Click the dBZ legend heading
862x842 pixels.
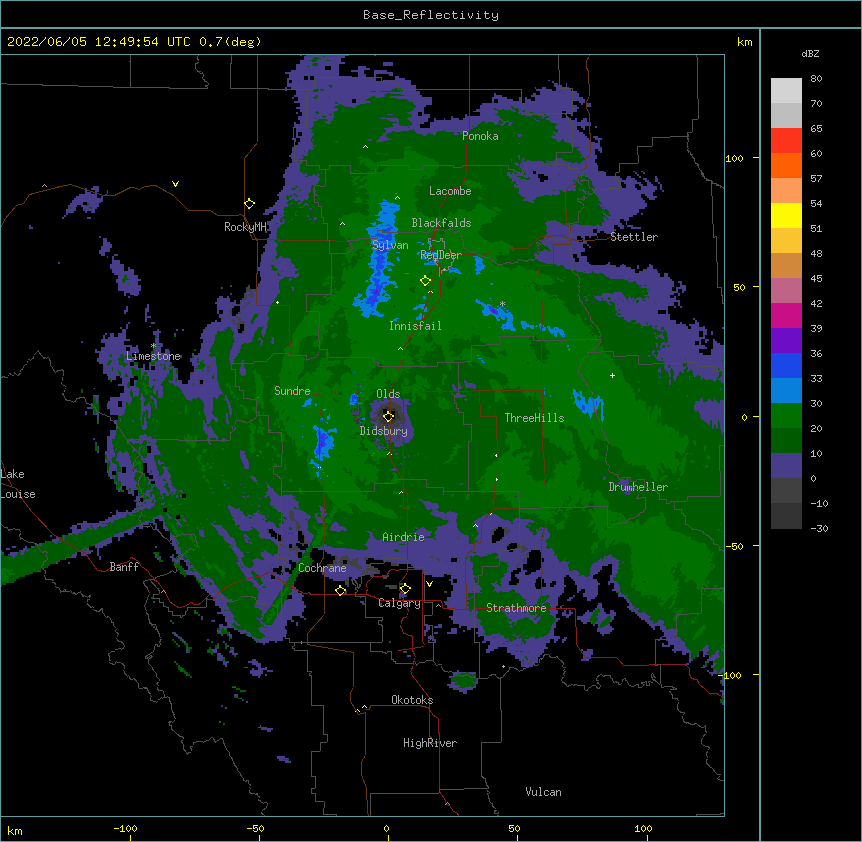(810, 53)
